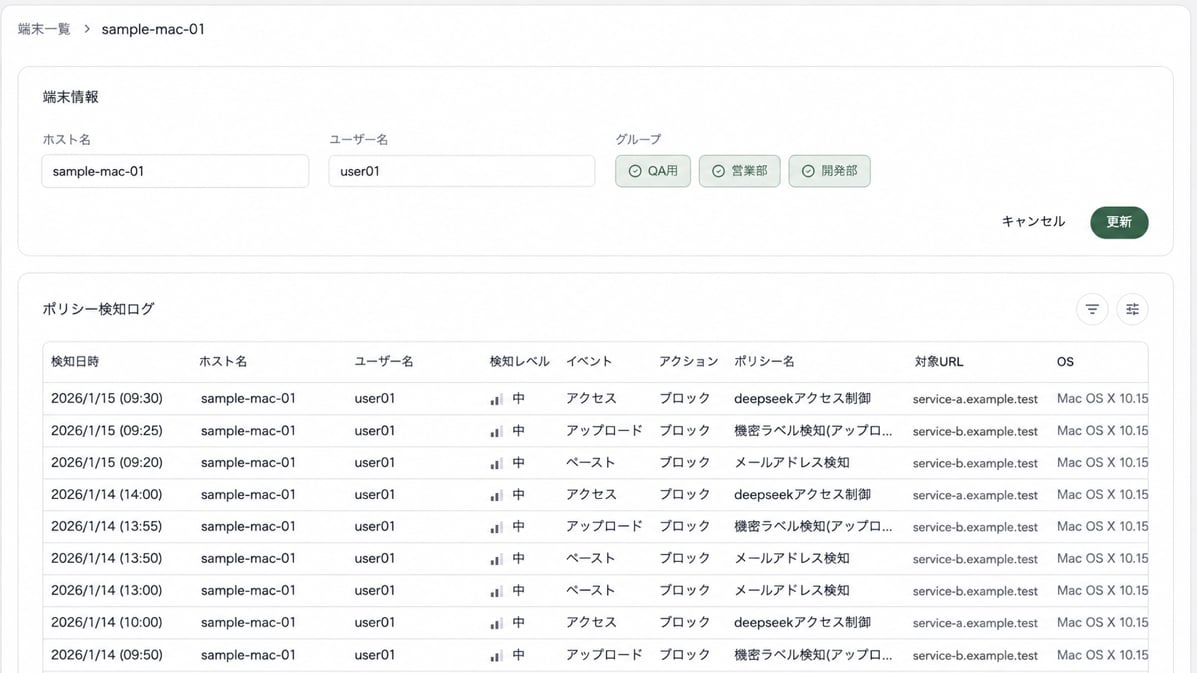
Task: Click the 対象URL column header
Action: (938, 362)
